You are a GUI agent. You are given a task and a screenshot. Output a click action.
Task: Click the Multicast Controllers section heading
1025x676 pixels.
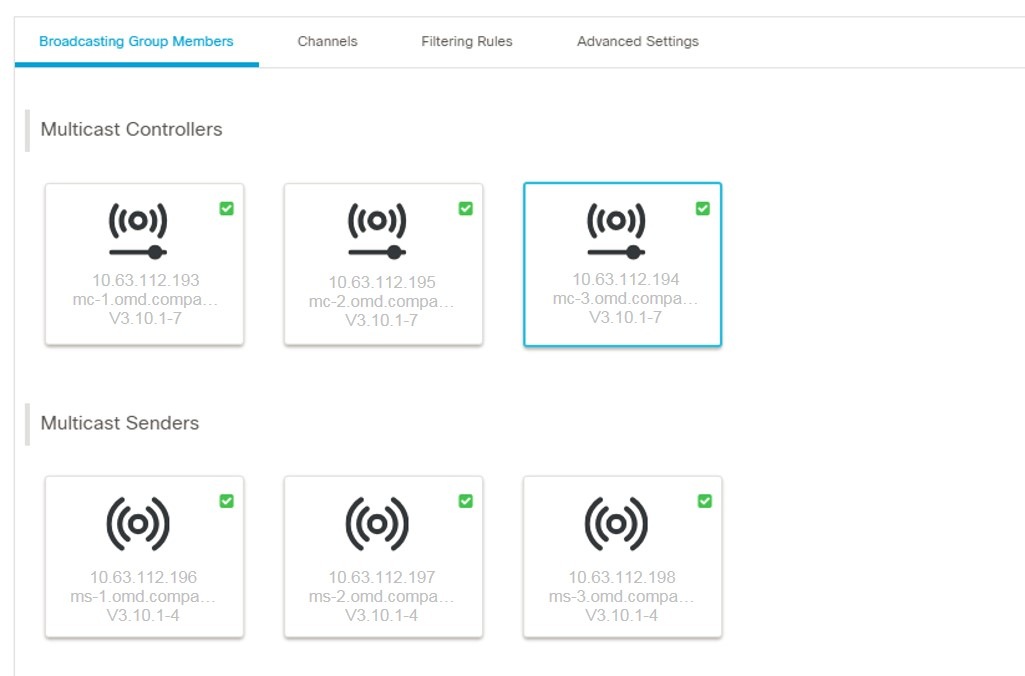(131, 129)
